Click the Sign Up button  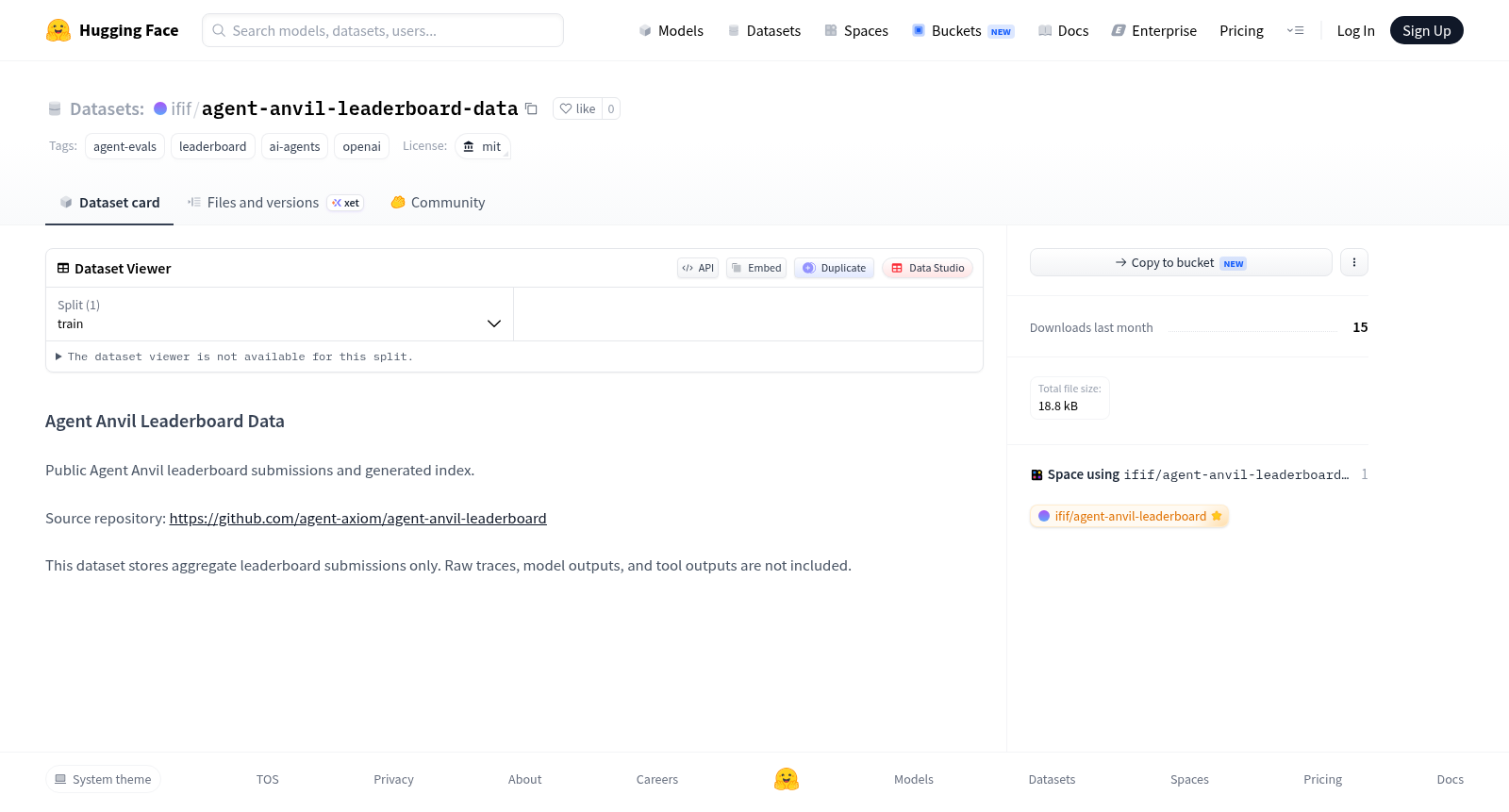coord(1426,30)
